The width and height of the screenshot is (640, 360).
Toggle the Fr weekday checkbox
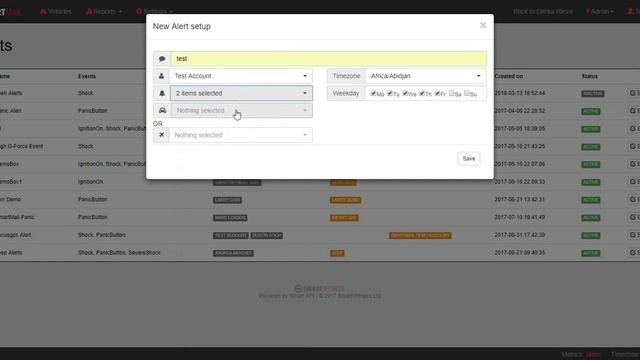pos(438,93)
